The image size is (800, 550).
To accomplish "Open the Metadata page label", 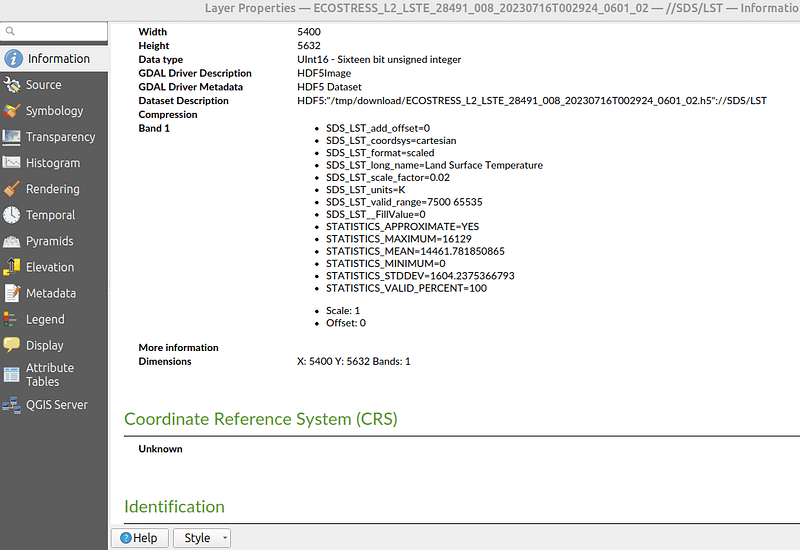I will pos(51,293).
